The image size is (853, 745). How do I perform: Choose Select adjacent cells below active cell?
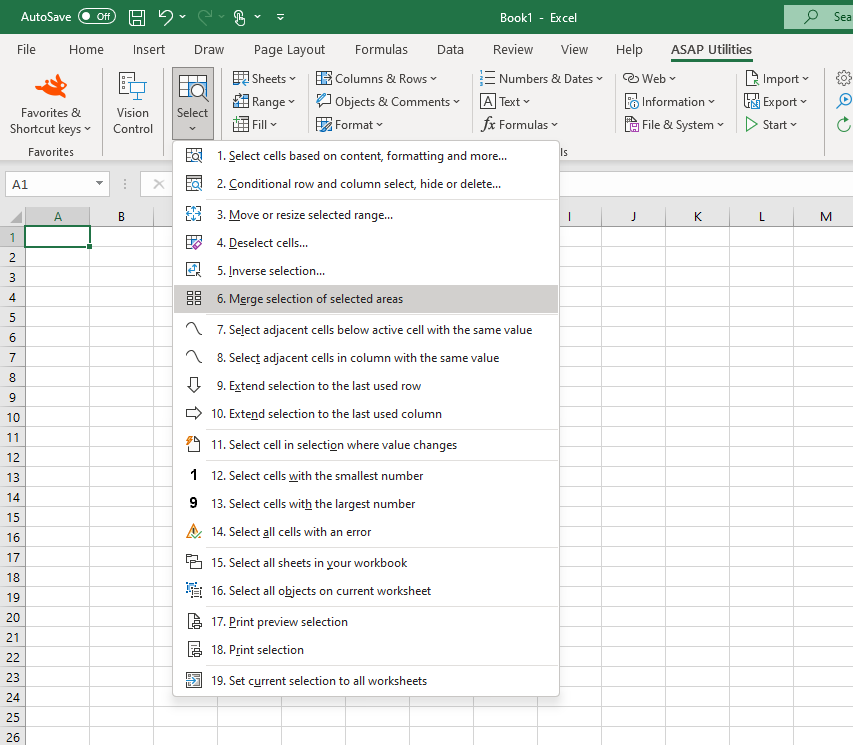(x=366, y=330)
